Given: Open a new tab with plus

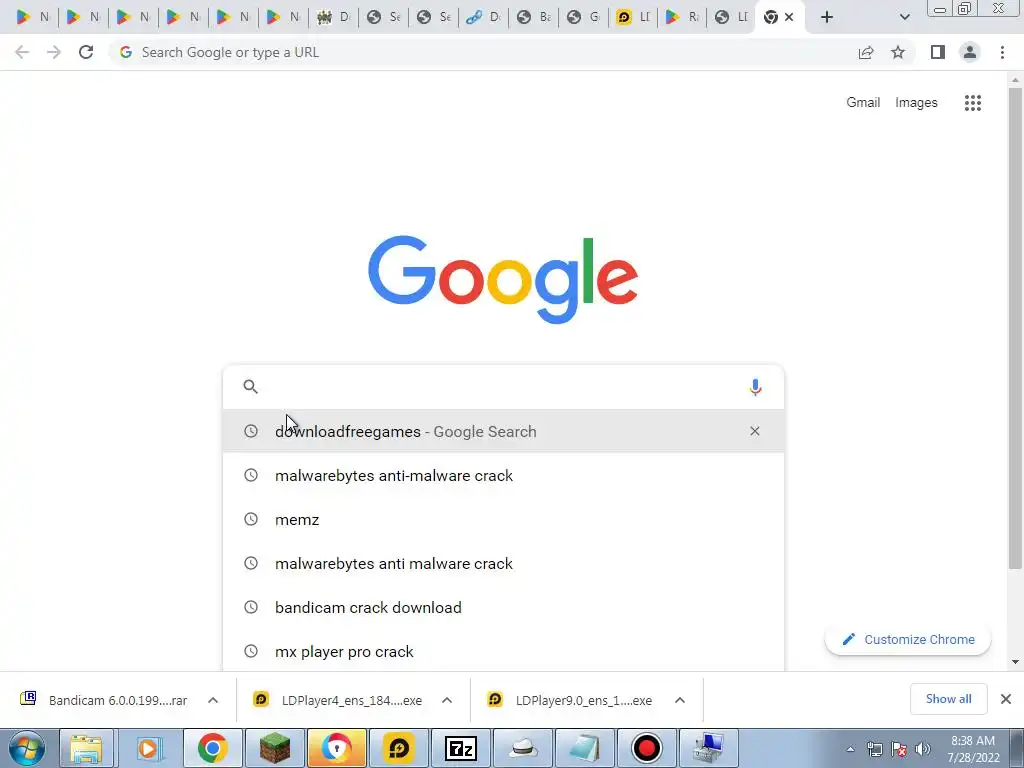Looking at the screenshot, I should pos(827,17).
